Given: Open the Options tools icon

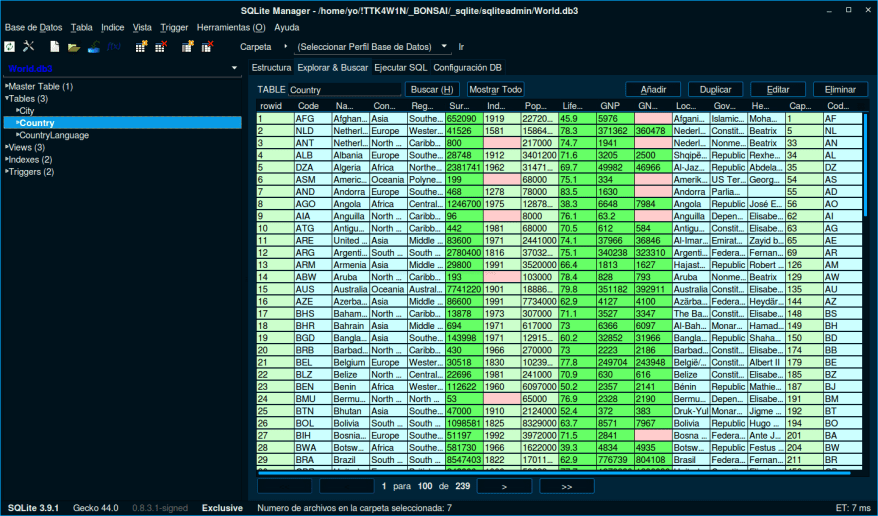Looking at the screenshot, I should tap(29, 47).
